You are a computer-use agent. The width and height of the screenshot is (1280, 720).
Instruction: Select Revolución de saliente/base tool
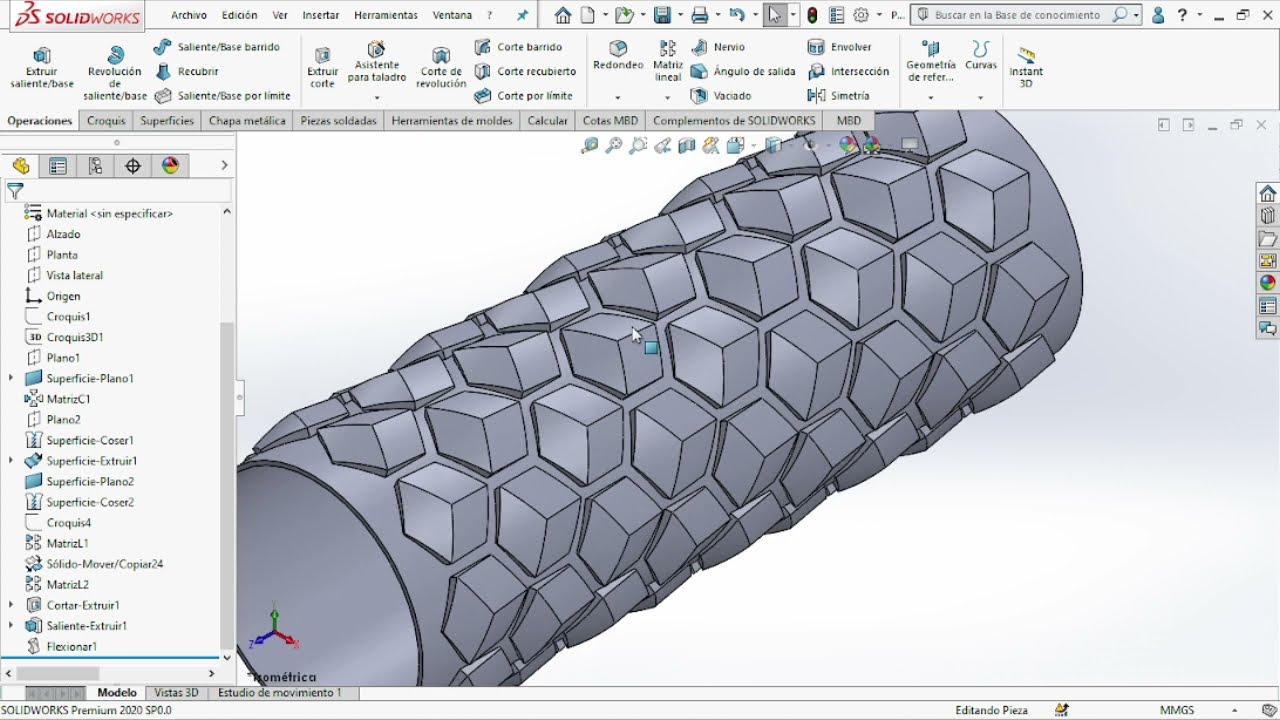(115, 73)
